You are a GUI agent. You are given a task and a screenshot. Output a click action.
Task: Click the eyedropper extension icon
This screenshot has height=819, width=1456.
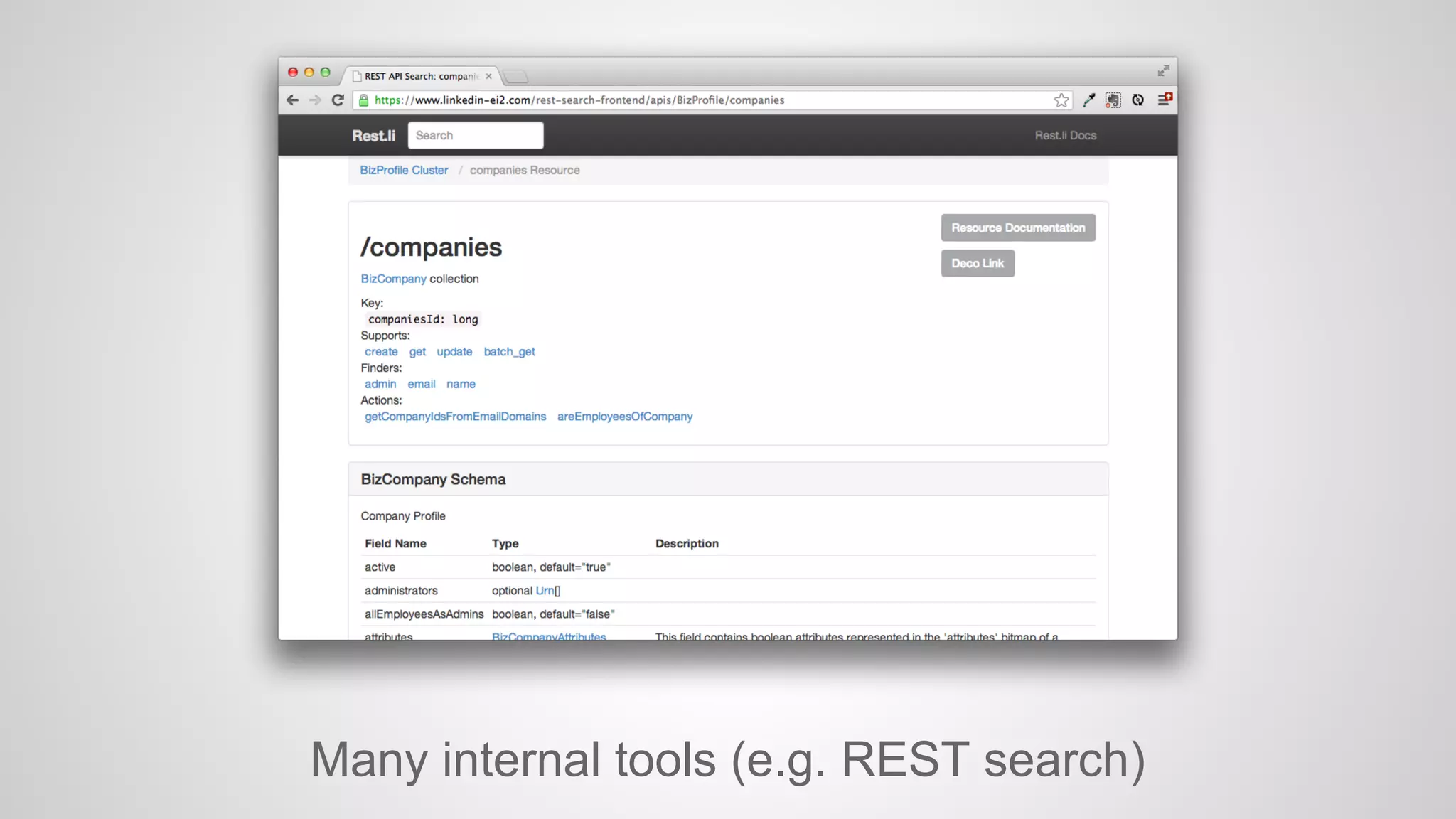(x=1088, y=100)
